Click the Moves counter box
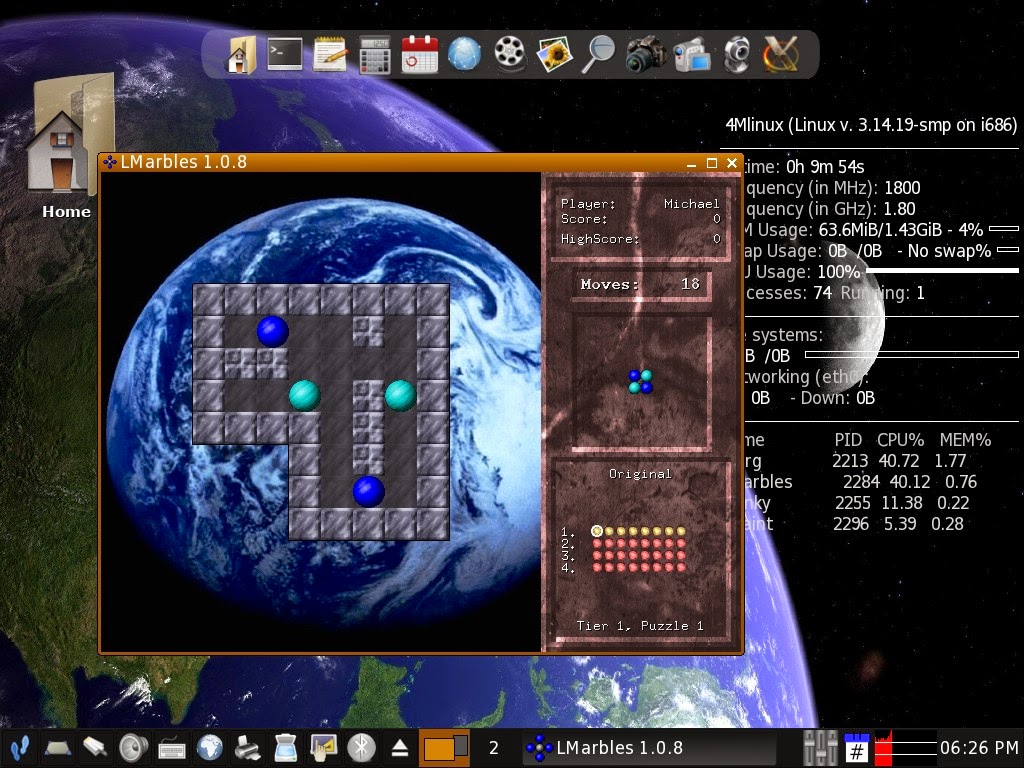 pos(641,285)
